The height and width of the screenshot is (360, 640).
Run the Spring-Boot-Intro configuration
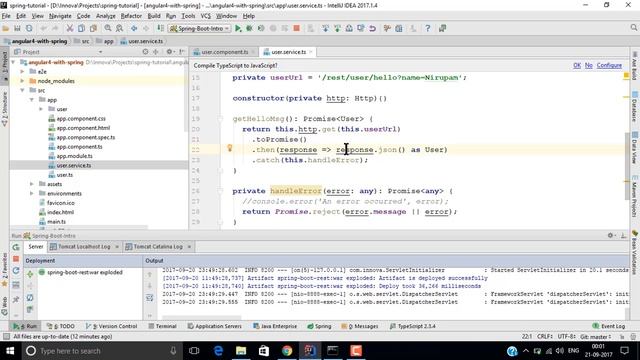238,28
